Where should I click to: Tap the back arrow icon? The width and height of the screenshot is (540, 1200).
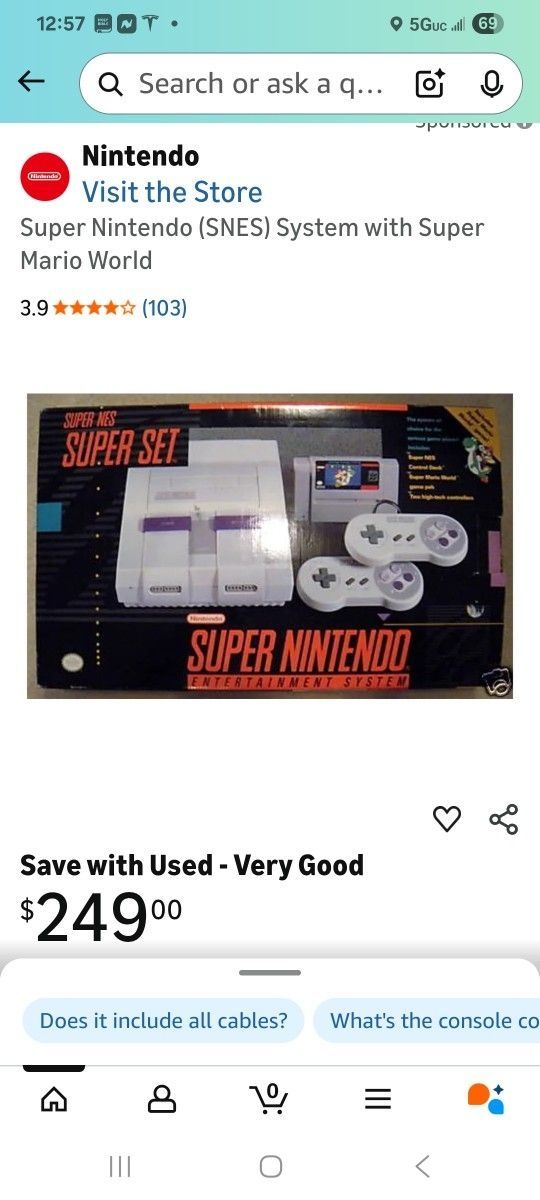coord(32,83)
